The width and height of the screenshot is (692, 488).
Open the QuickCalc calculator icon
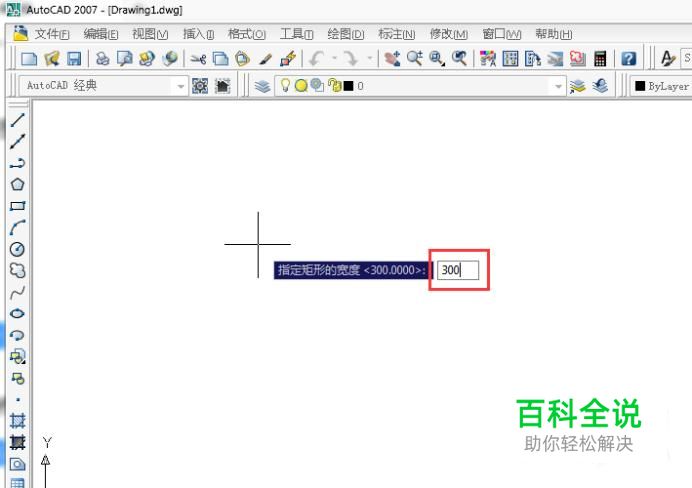click(x=600, y=59)
